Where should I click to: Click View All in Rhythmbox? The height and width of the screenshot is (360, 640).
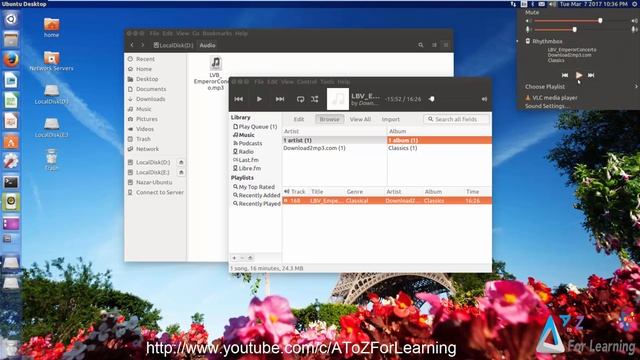coord(360,119)
